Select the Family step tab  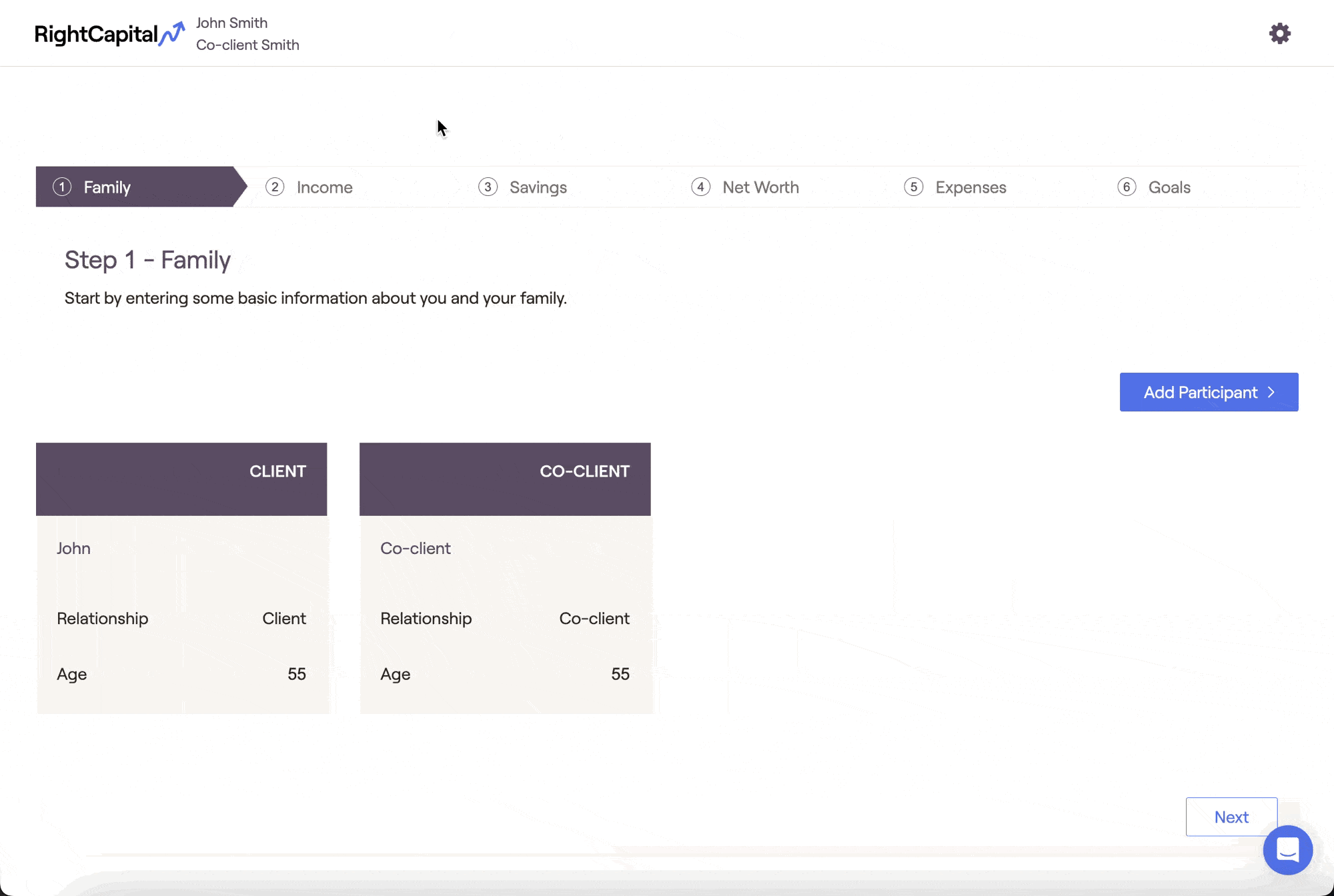[107, 187]
